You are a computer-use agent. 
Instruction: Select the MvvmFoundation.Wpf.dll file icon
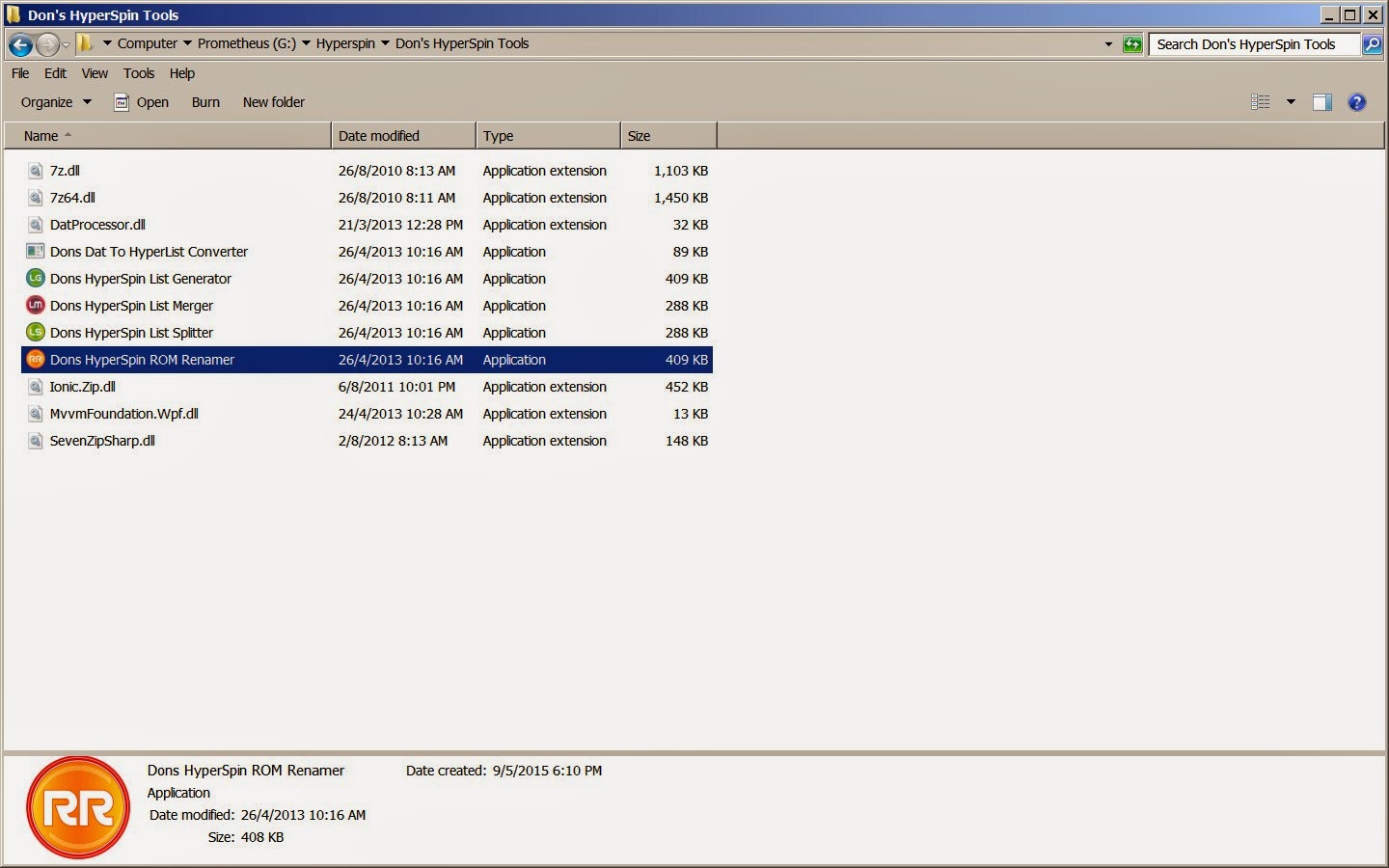point(36,414)
